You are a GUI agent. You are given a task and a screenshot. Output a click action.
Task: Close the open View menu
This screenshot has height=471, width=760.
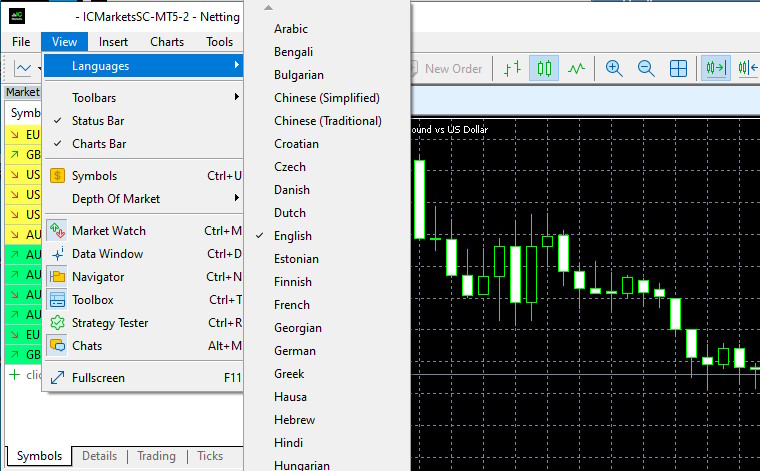tap(64, 42)
